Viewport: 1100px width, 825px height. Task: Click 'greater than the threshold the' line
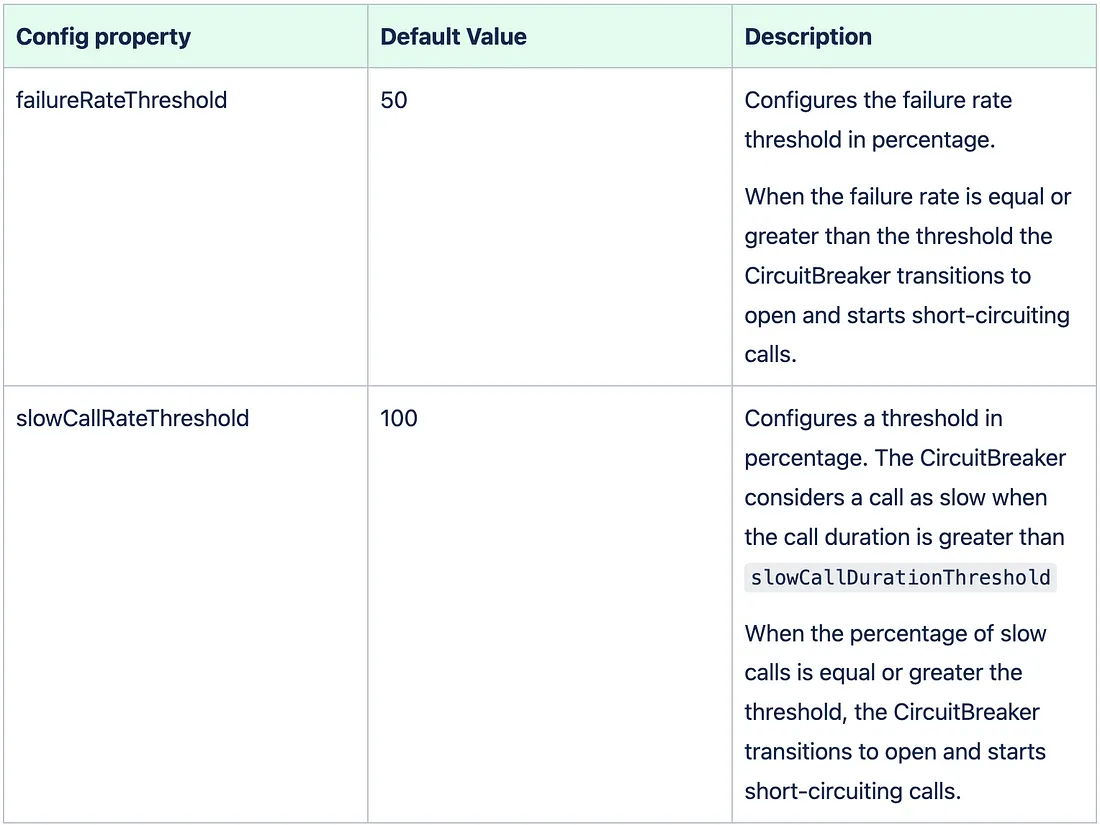pos(899,236)
